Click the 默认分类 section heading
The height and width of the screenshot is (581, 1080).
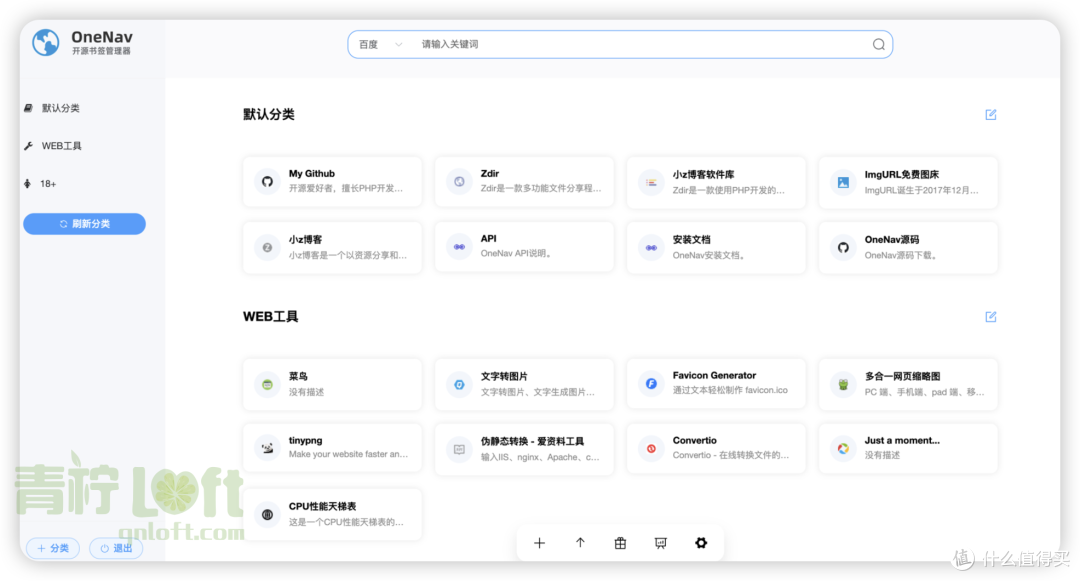tap(269, 114)
